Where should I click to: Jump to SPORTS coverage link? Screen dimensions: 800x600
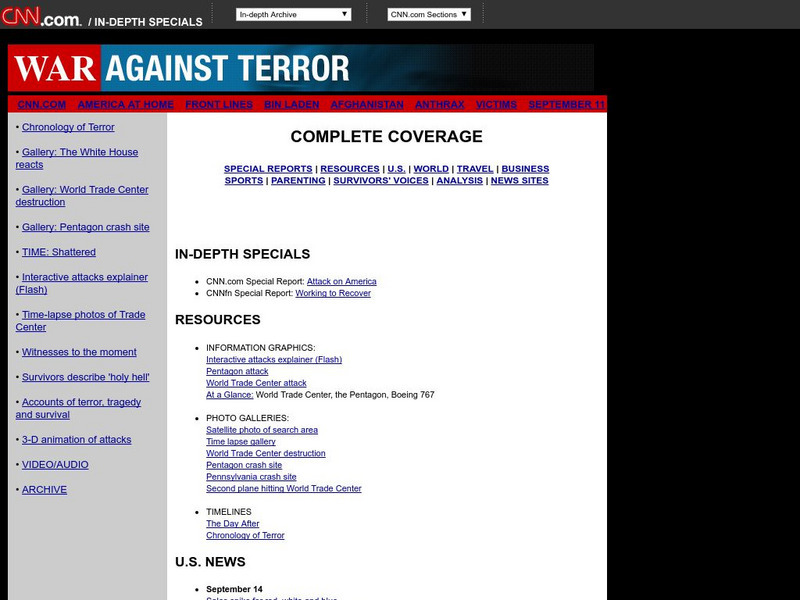[243, 181]
